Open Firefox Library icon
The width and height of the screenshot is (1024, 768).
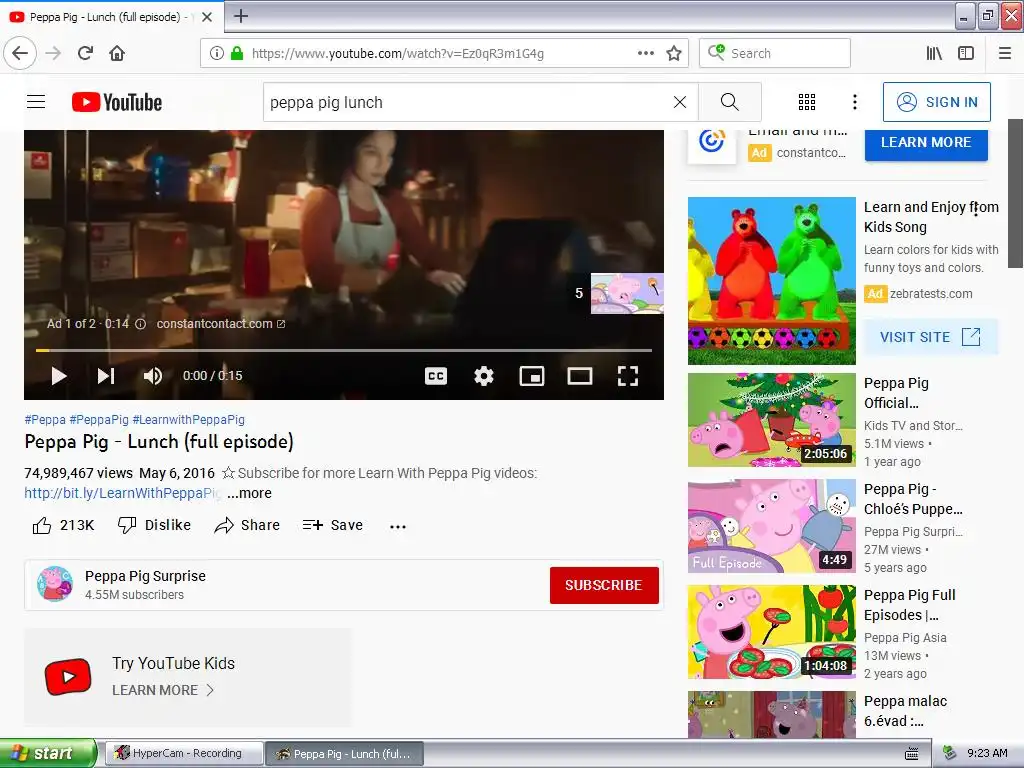[x=935, y=53]
